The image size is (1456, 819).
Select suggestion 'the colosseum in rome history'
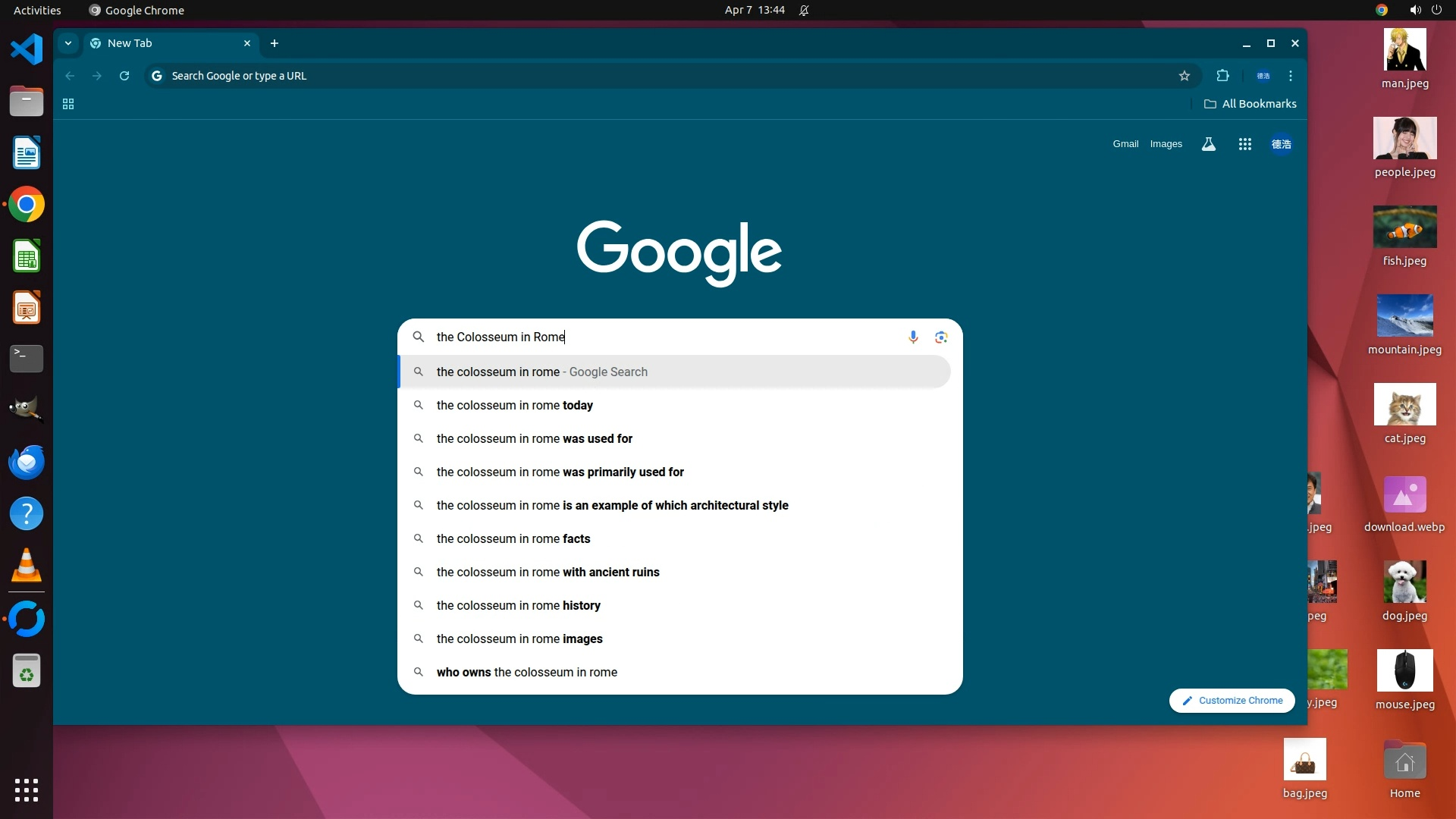(x=519, y=605)
